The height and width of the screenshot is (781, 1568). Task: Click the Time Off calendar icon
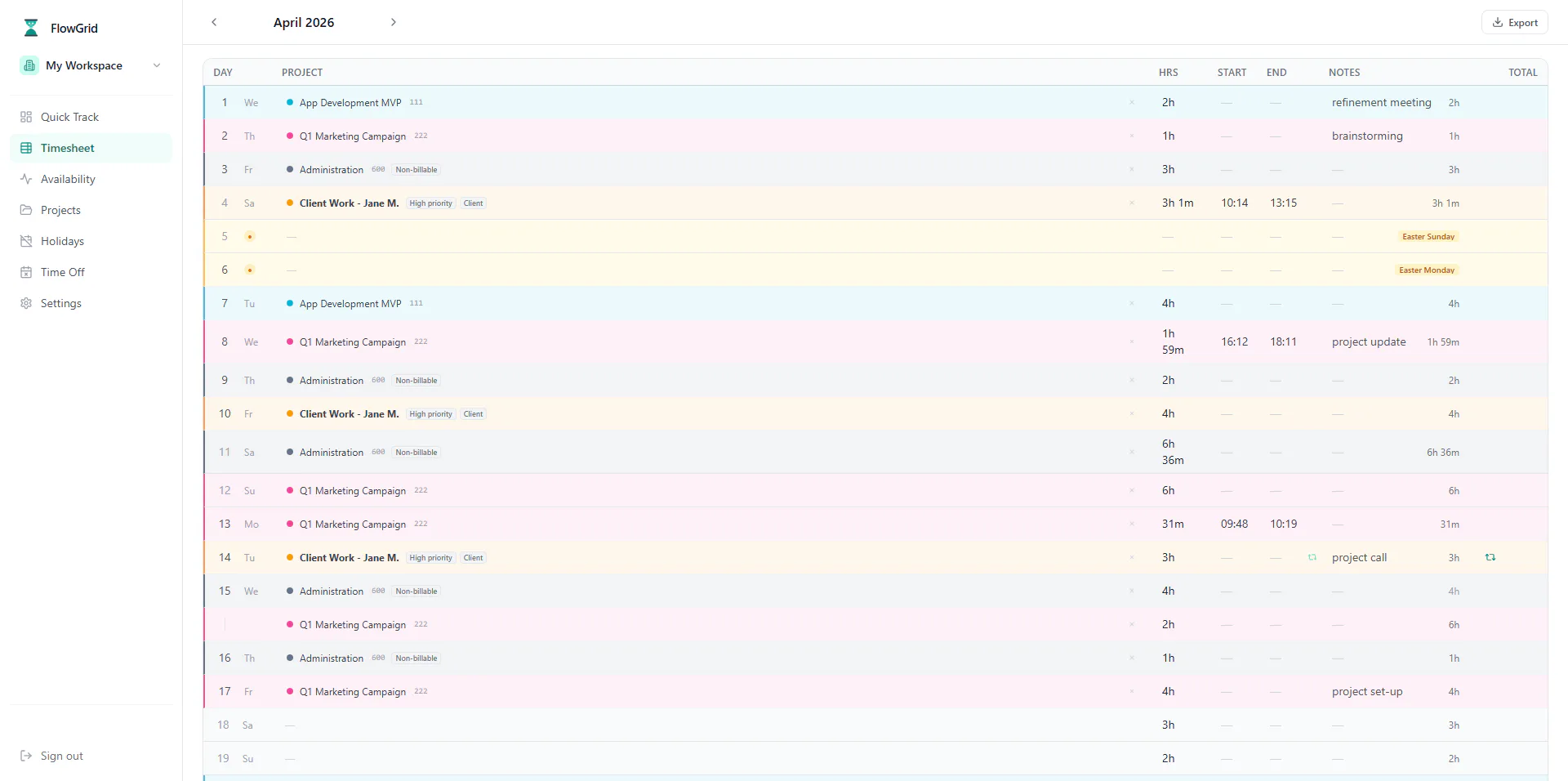26,272
